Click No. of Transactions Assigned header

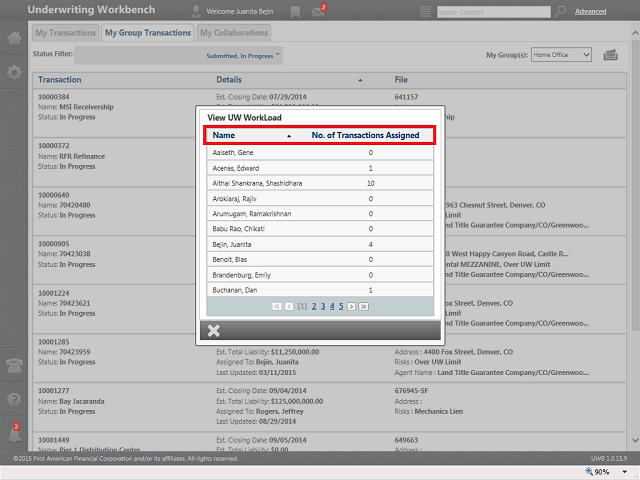[x=365, y=135]
